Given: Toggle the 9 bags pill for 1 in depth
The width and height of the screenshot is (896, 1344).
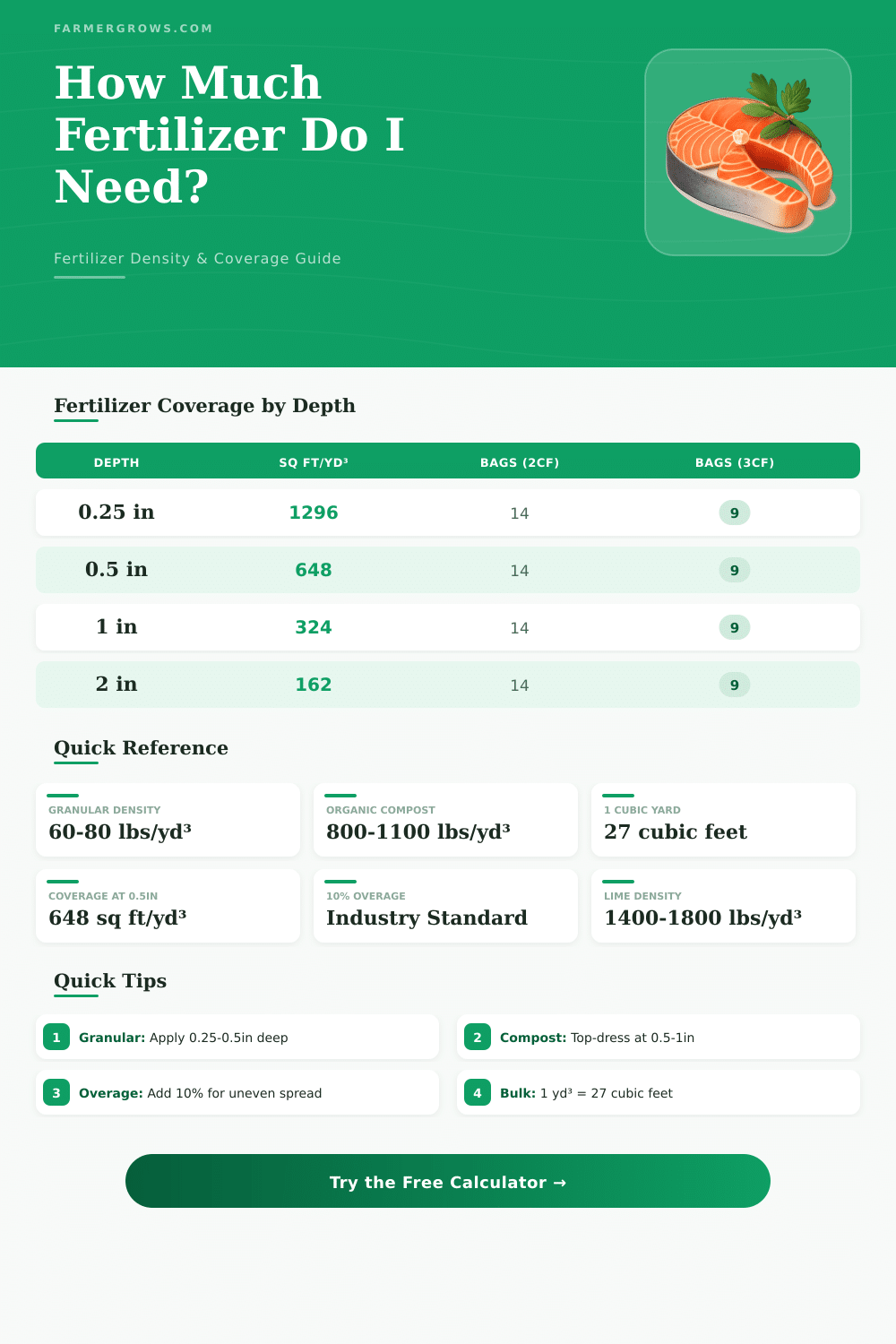Looking at the screenshot, I should click(x=734, y=627).
